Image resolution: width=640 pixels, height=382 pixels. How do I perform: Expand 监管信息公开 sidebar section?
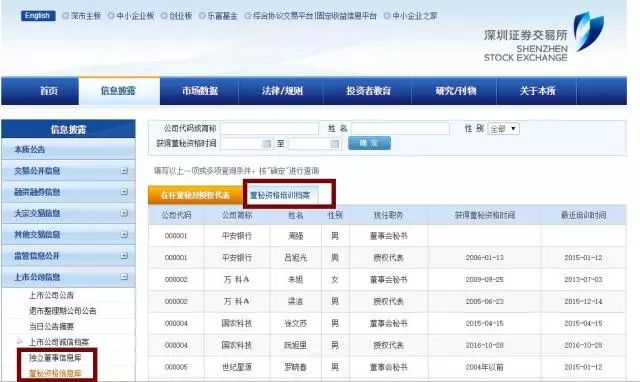coord(124,256)
